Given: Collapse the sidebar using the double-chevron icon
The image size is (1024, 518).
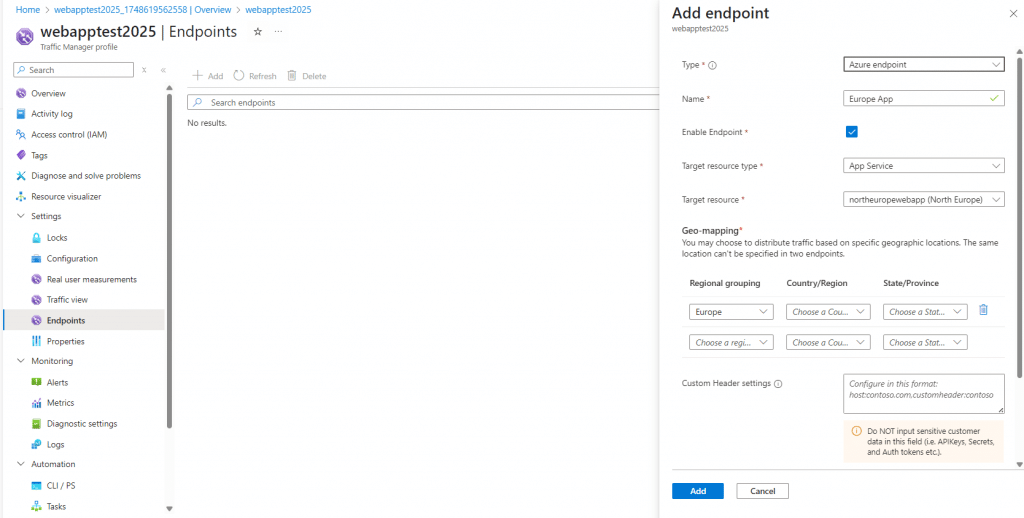Looking at the screenshot, I should [163, 70].
